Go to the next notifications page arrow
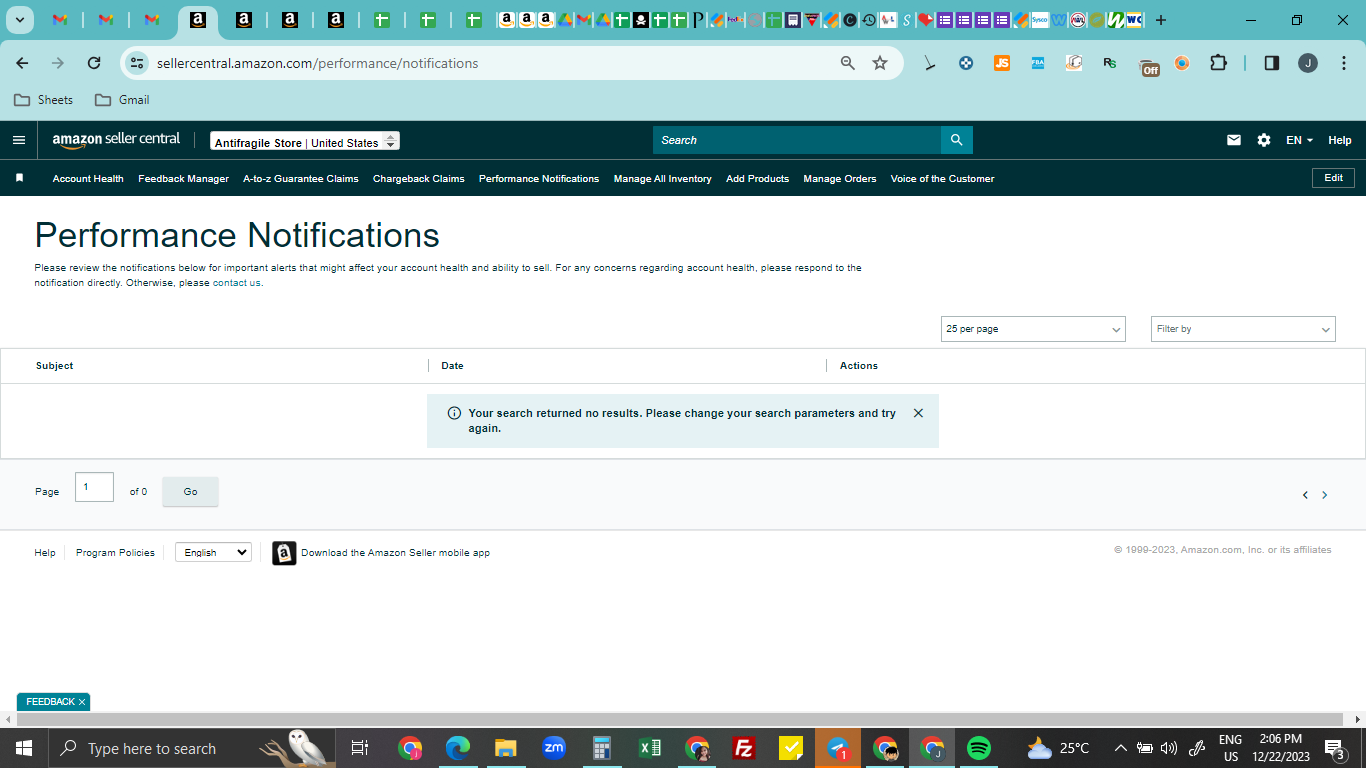1366x768 pixels. click(1325, 495)
